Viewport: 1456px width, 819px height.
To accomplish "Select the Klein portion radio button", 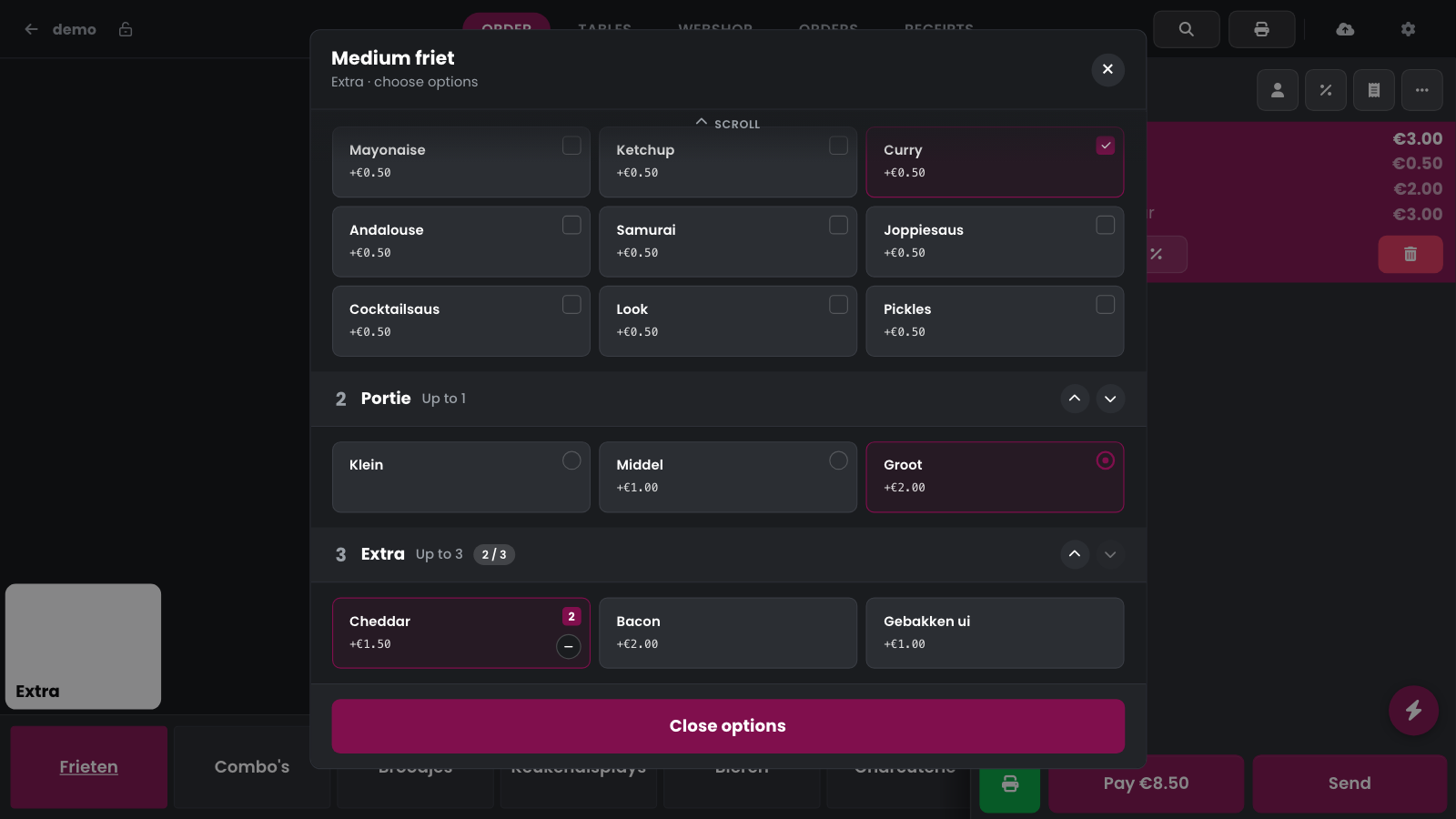I will [x=571, y=460].
